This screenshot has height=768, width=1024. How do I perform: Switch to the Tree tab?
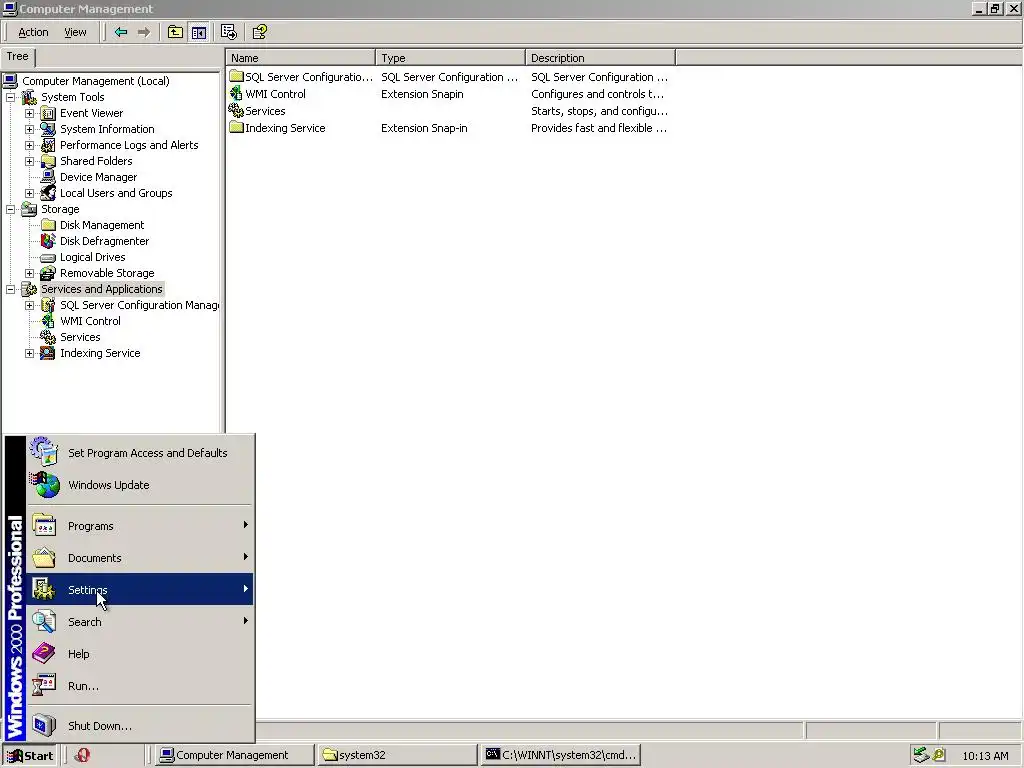tap(18, 57)
